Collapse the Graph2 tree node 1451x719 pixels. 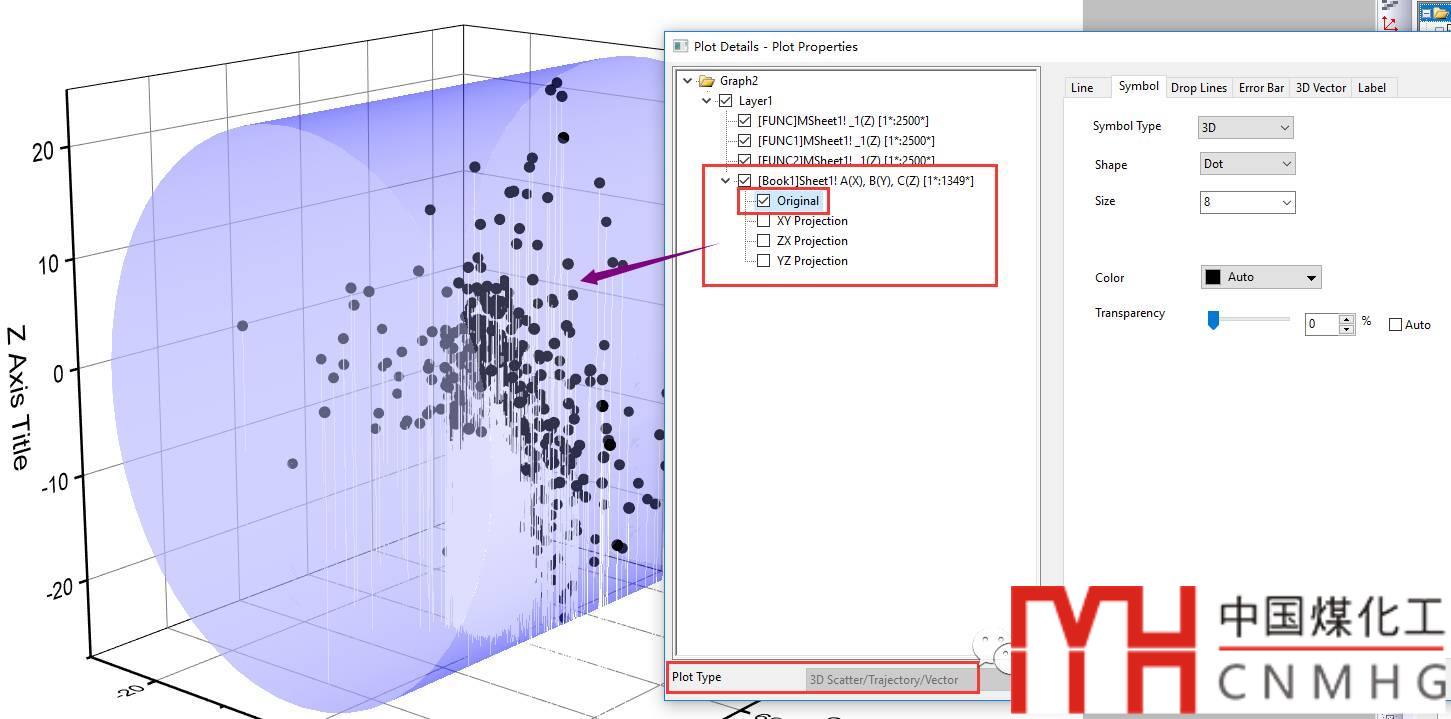point(688,81)
